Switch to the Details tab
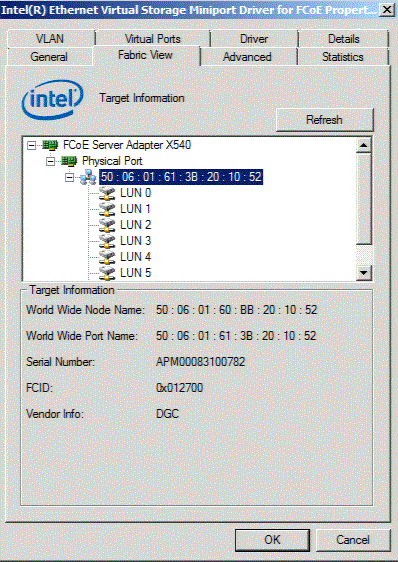The height and width of the screenshot is (562, 398). click(343, 39)
